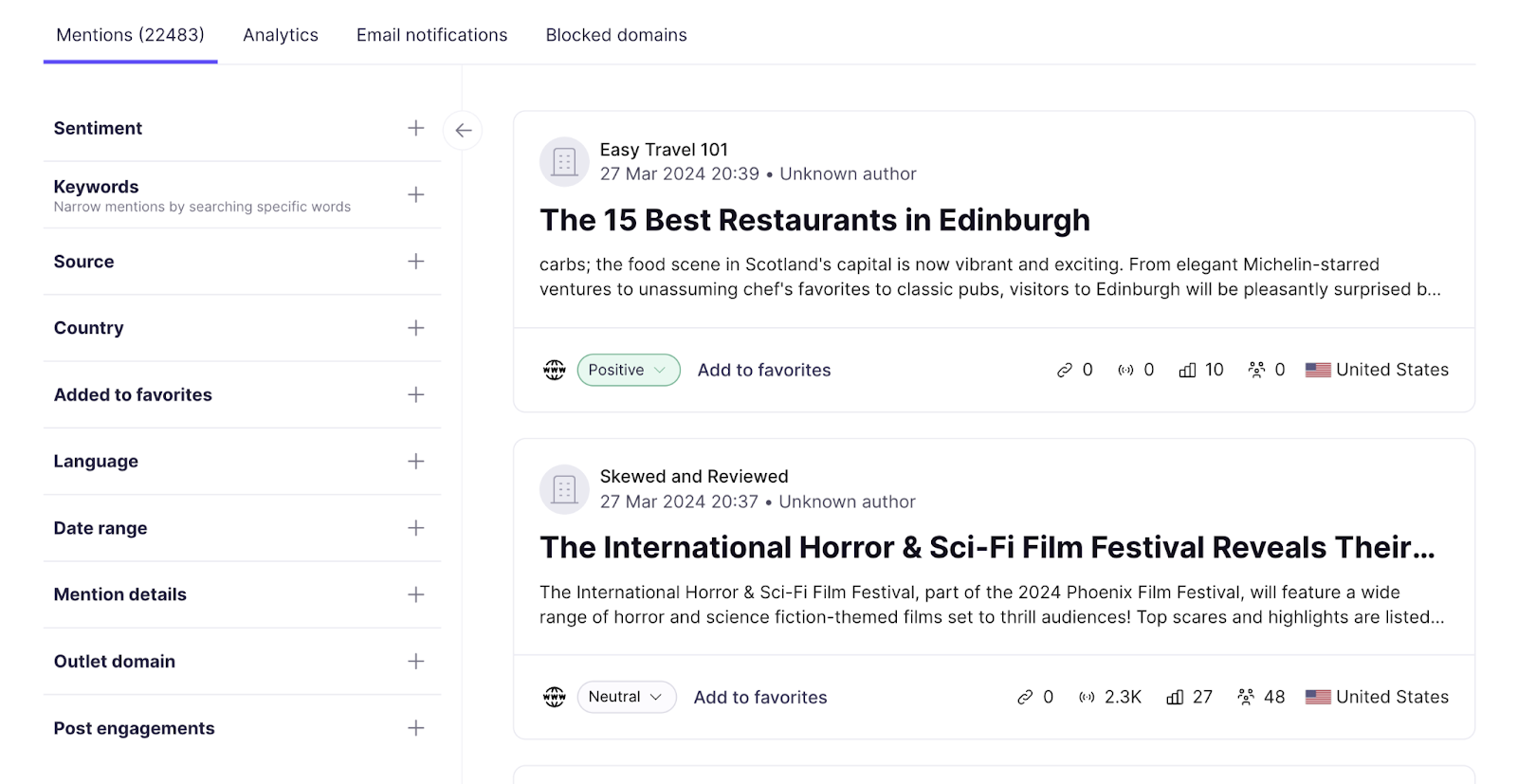Switch to the Analytics tab
Image resolution: width=1517 pixels, height=784 pixels.
point(281,35)
